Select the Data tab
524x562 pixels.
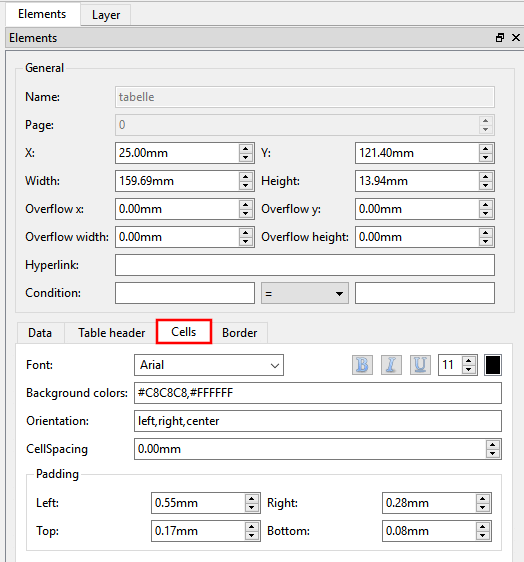click(x=40, y=333)
